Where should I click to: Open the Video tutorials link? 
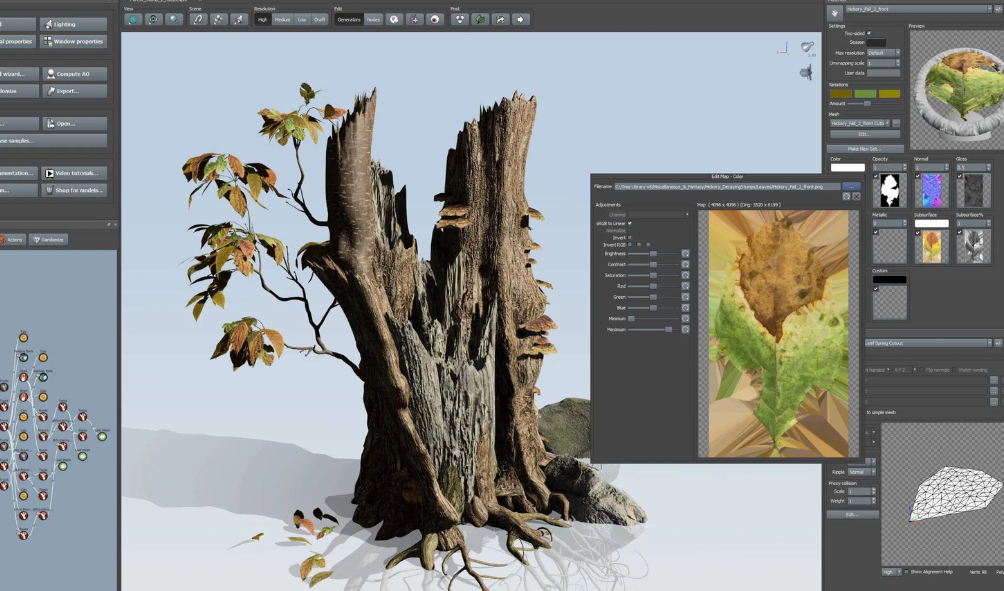[75, 173]
